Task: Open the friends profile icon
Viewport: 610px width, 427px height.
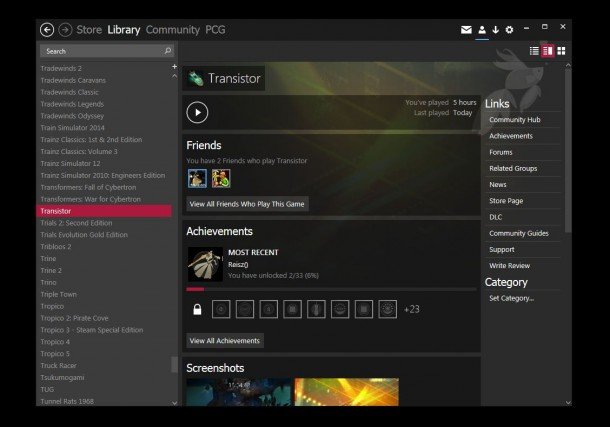Action: (x=482, y=30)
